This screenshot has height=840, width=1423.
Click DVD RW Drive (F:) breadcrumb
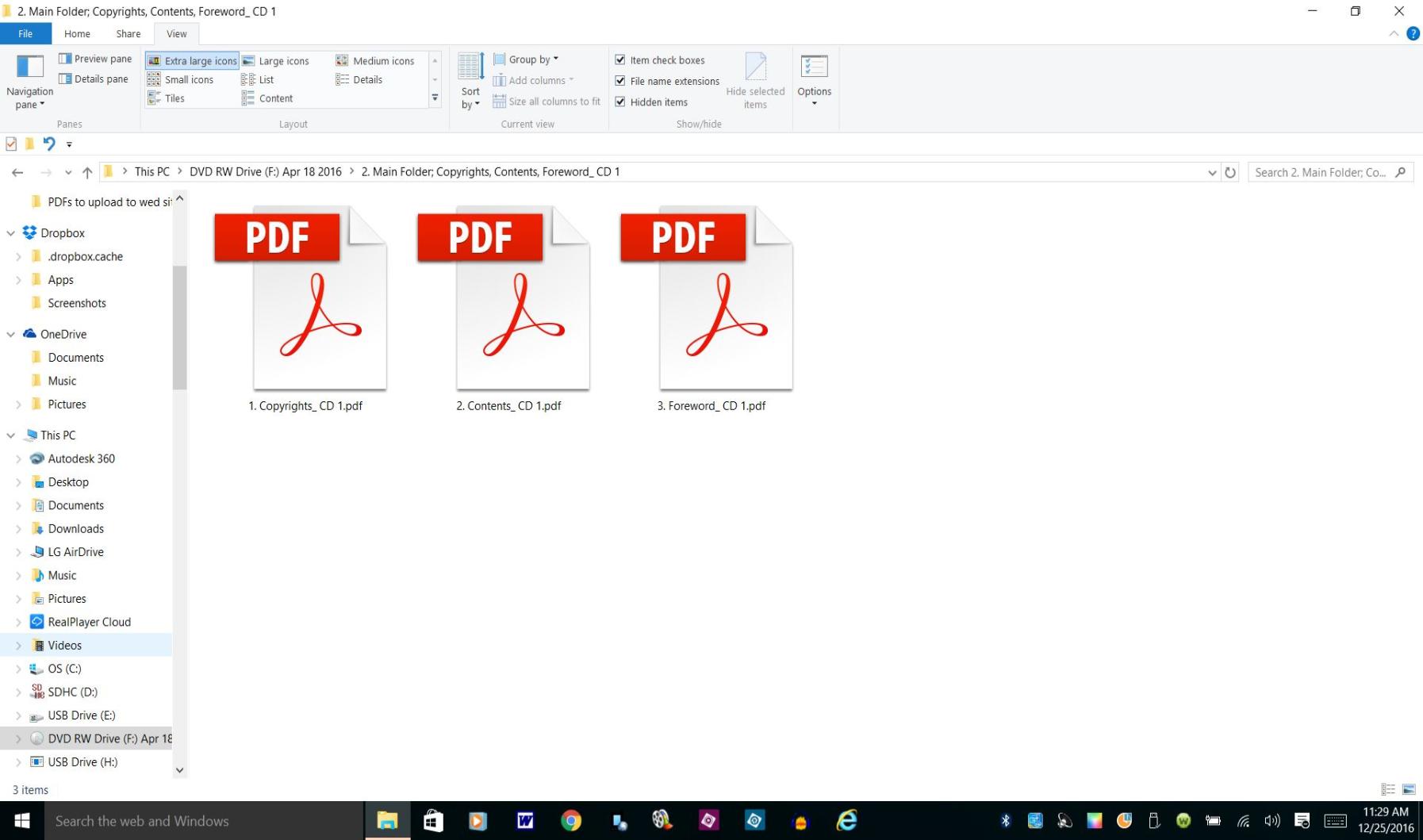click(x=266, y=171)
